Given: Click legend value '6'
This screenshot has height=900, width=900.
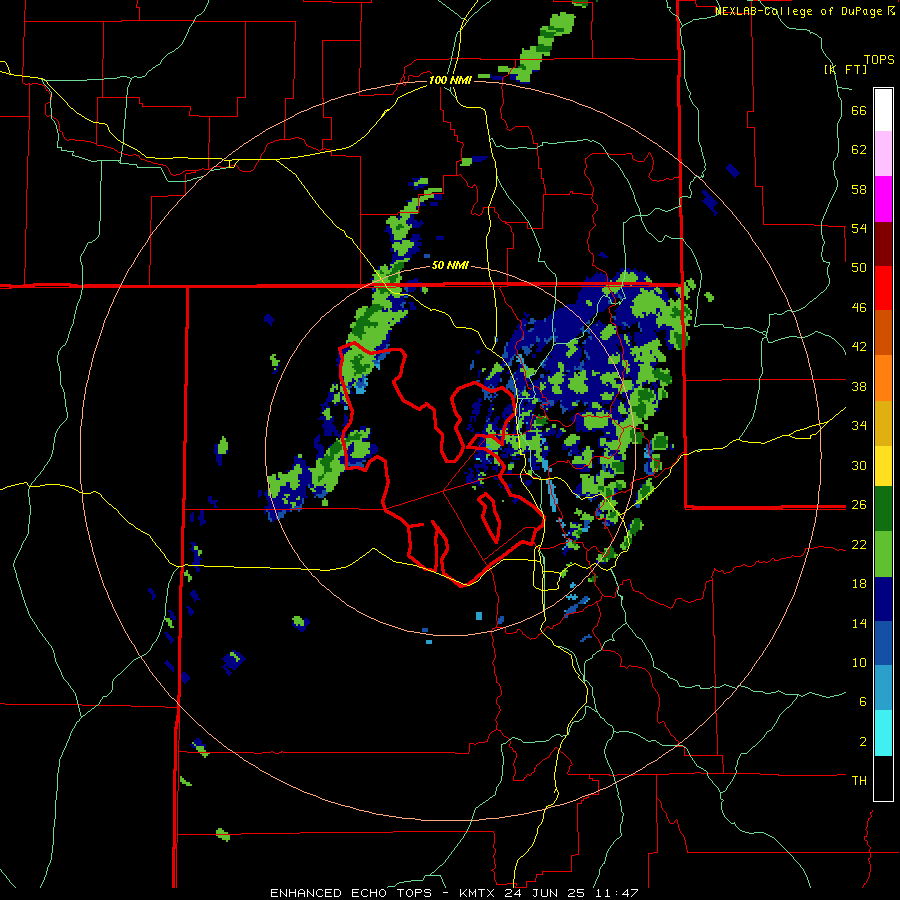Looking at the screenshot, I should [x=862, y=701].
